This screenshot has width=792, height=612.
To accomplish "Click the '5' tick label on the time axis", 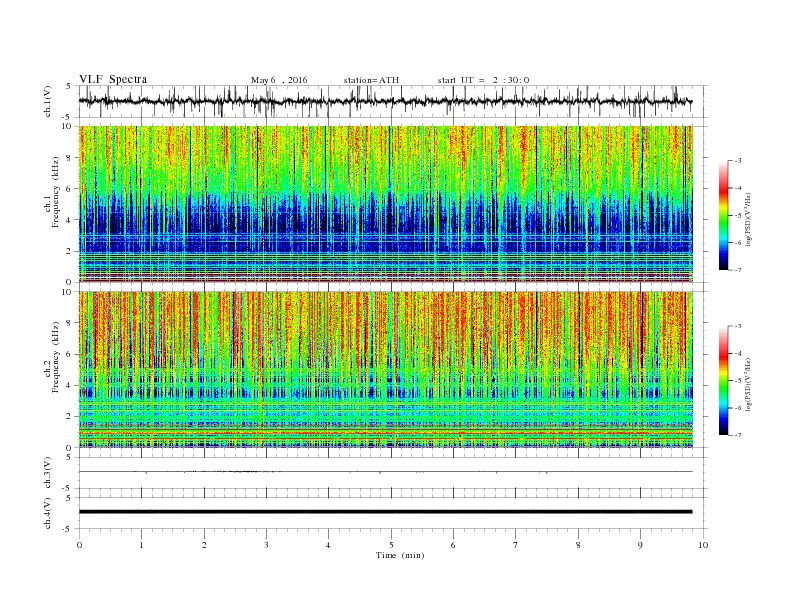I will point(391,545).
